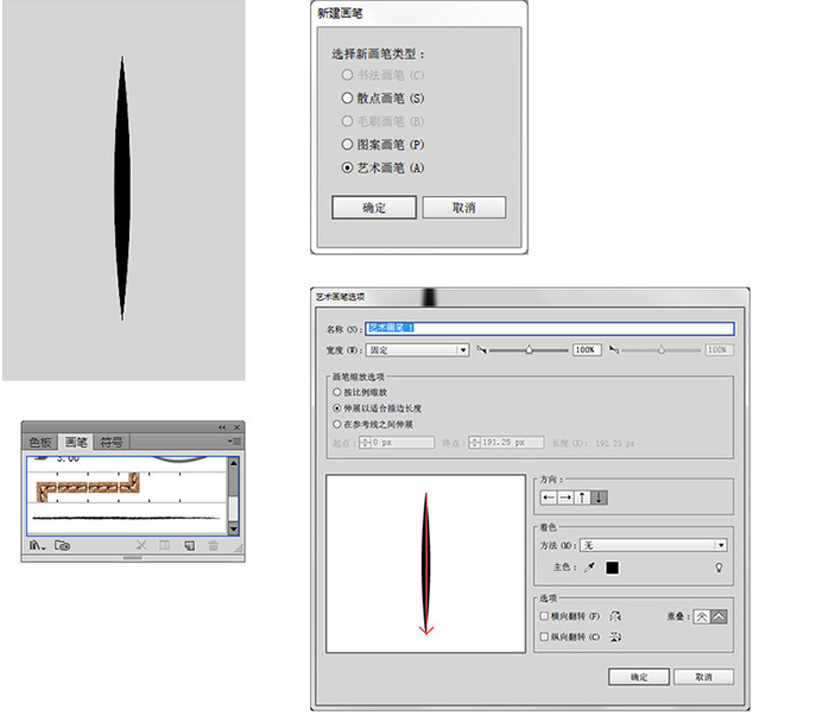Click 取消 in the art brush options dialog

pos(703,677)
